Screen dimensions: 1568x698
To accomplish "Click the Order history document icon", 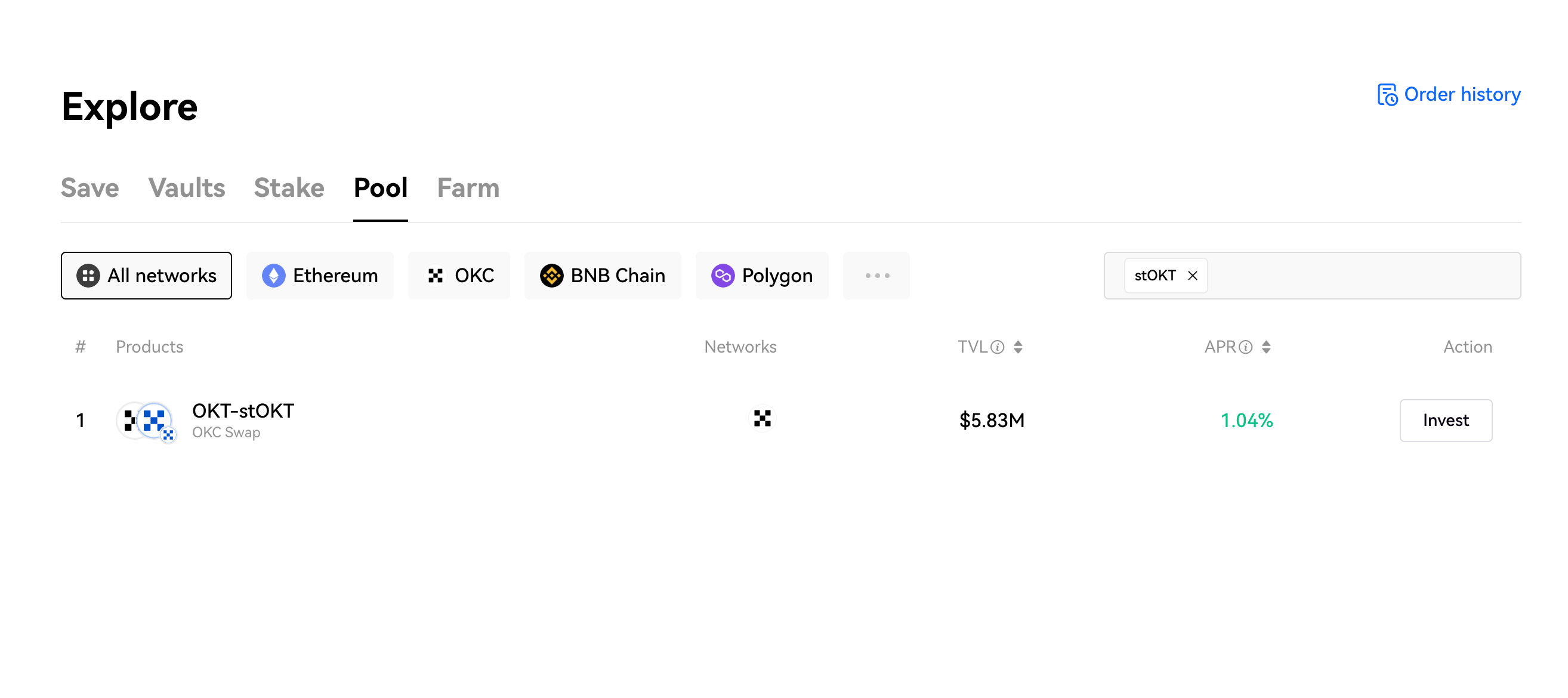I will [1387, 94].
